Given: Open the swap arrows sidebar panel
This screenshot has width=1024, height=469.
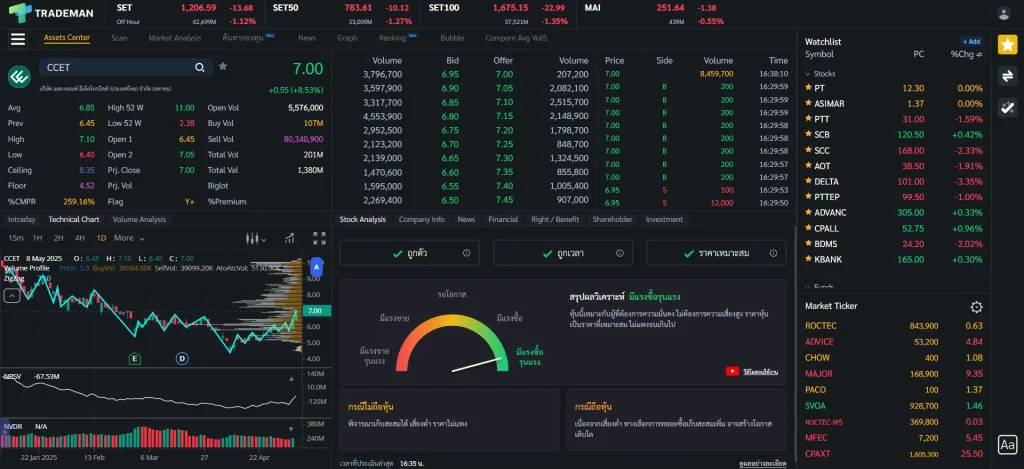Looking at the screenshot, I should click(x=1007, y=76).
